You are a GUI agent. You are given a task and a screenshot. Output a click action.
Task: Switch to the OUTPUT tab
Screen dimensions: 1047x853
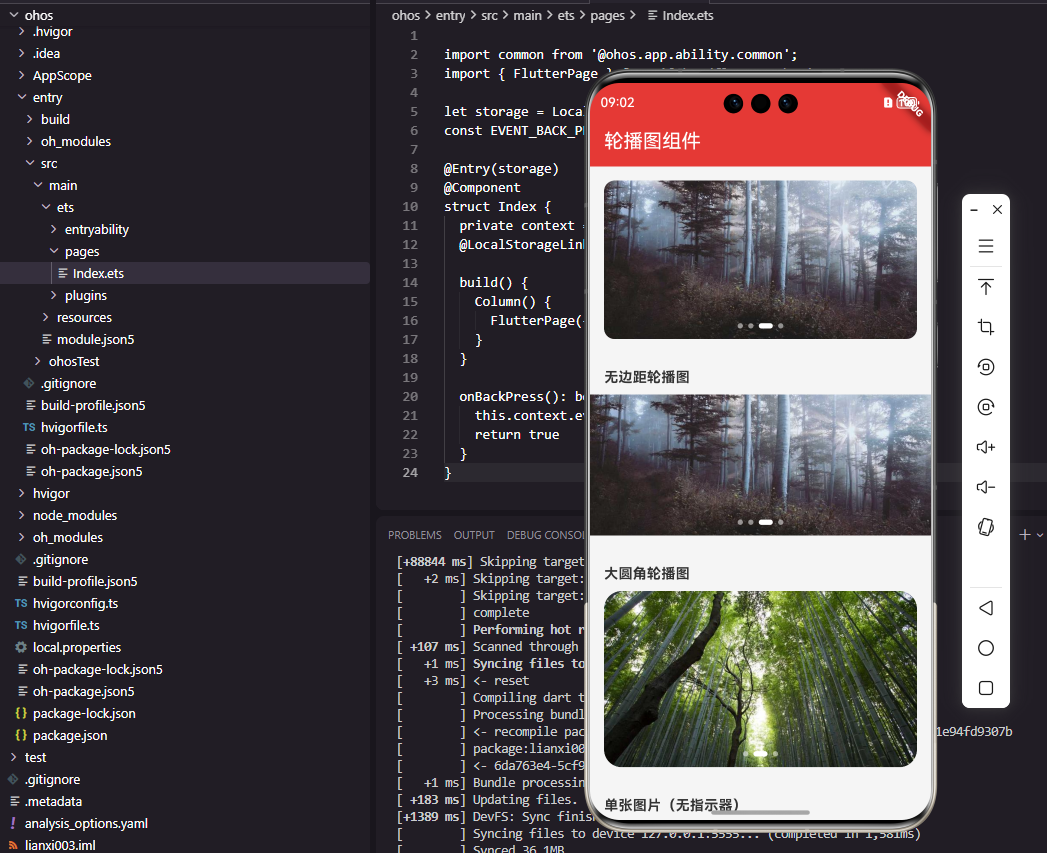(x=474, y=534)
